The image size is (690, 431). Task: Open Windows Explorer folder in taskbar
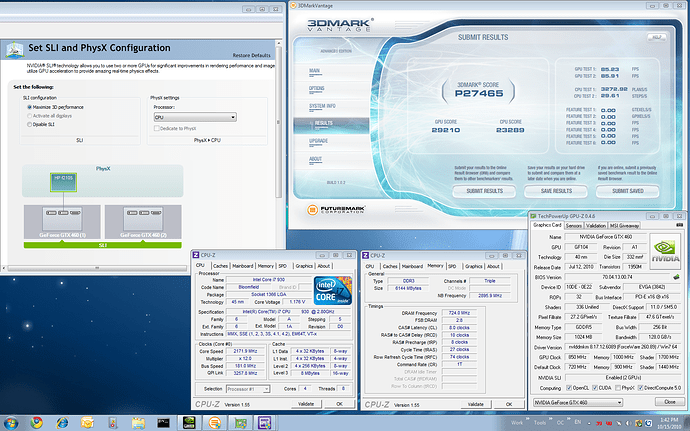click(138, 423)
